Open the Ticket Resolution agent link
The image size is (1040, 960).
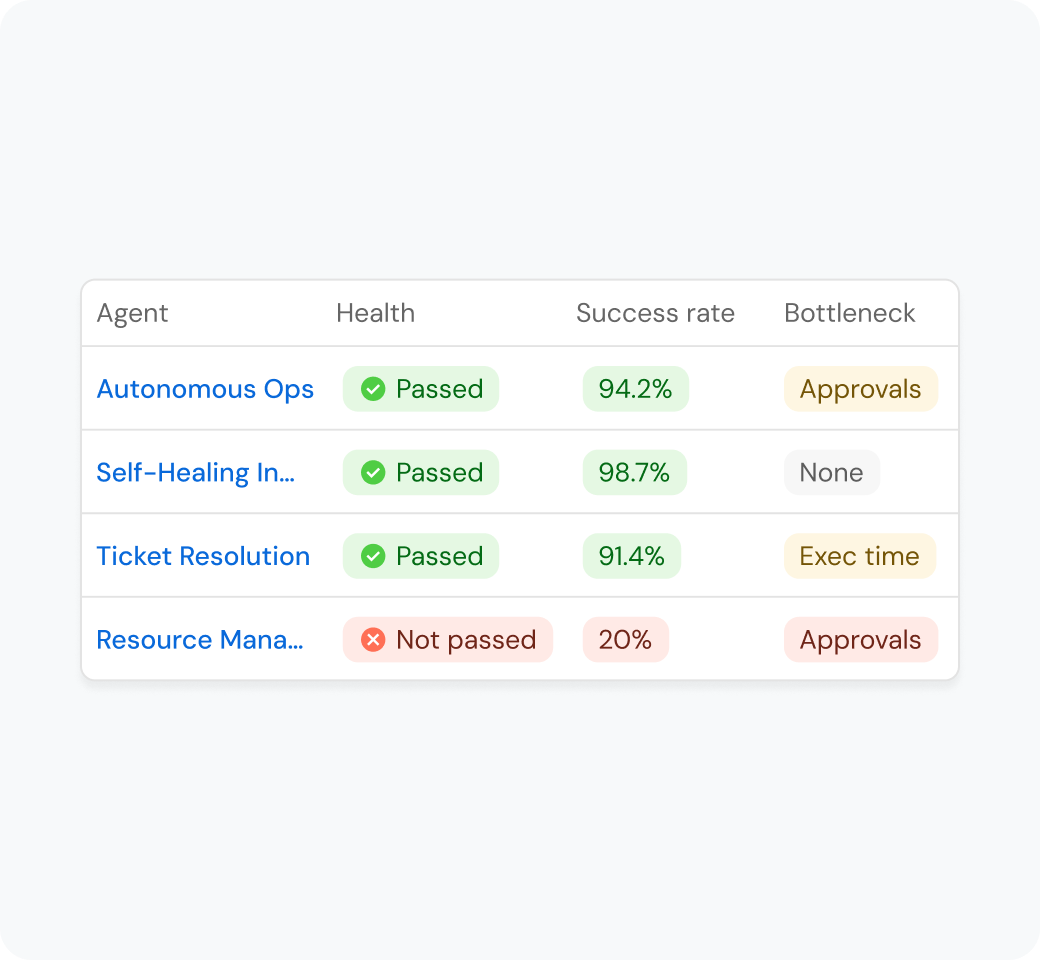pos(203,556)
